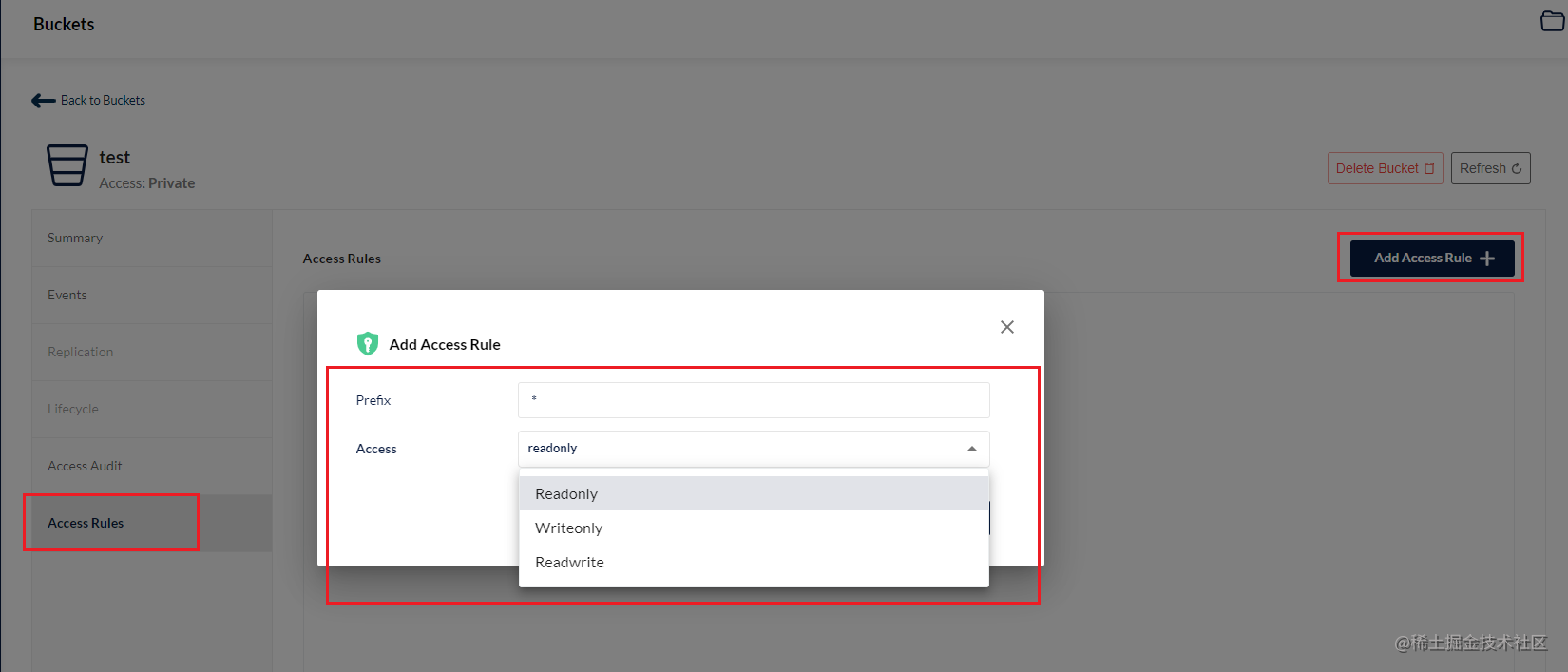The width and height of the screenshot is (1568, 672).
Task: Click the green shield icon in the dialog
Action: (x=368, y=343)
